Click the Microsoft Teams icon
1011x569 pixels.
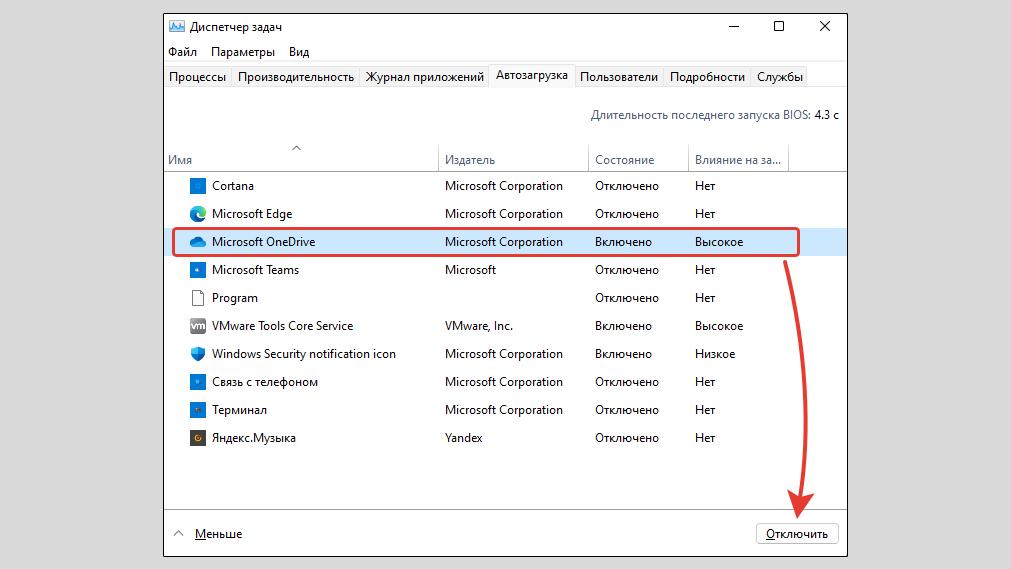(197, 270)
